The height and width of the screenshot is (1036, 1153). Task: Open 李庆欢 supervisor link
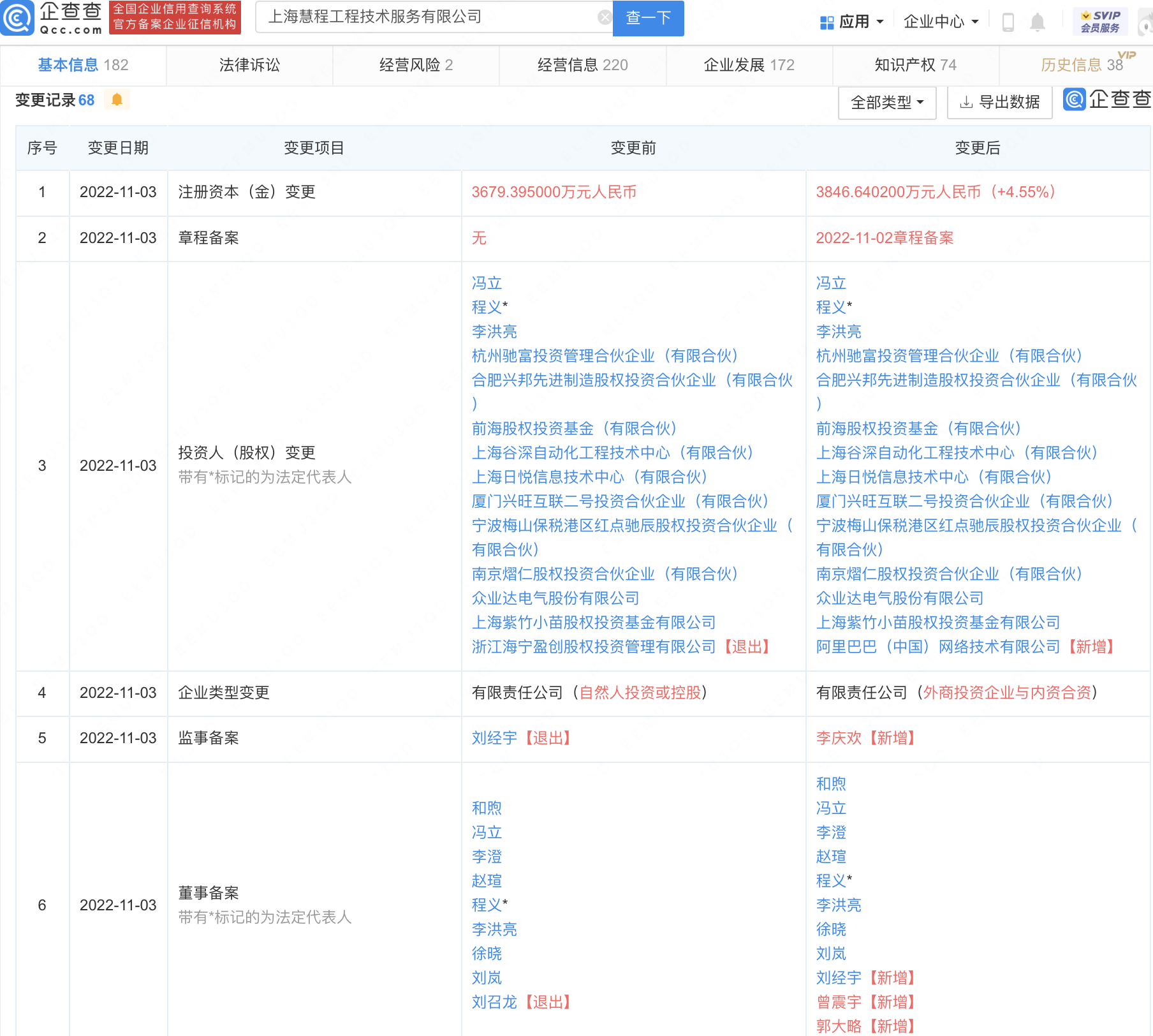(x=839, y=738)
